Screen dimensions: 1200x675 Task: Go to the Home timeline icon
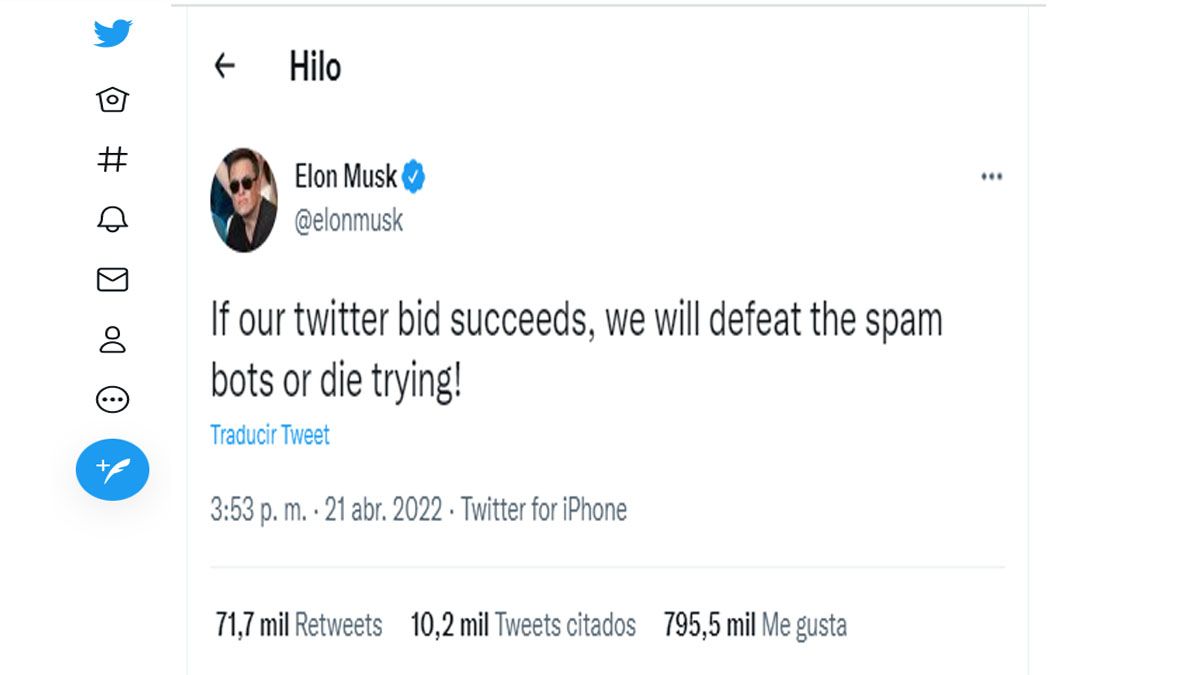click(x=112, y=99)
